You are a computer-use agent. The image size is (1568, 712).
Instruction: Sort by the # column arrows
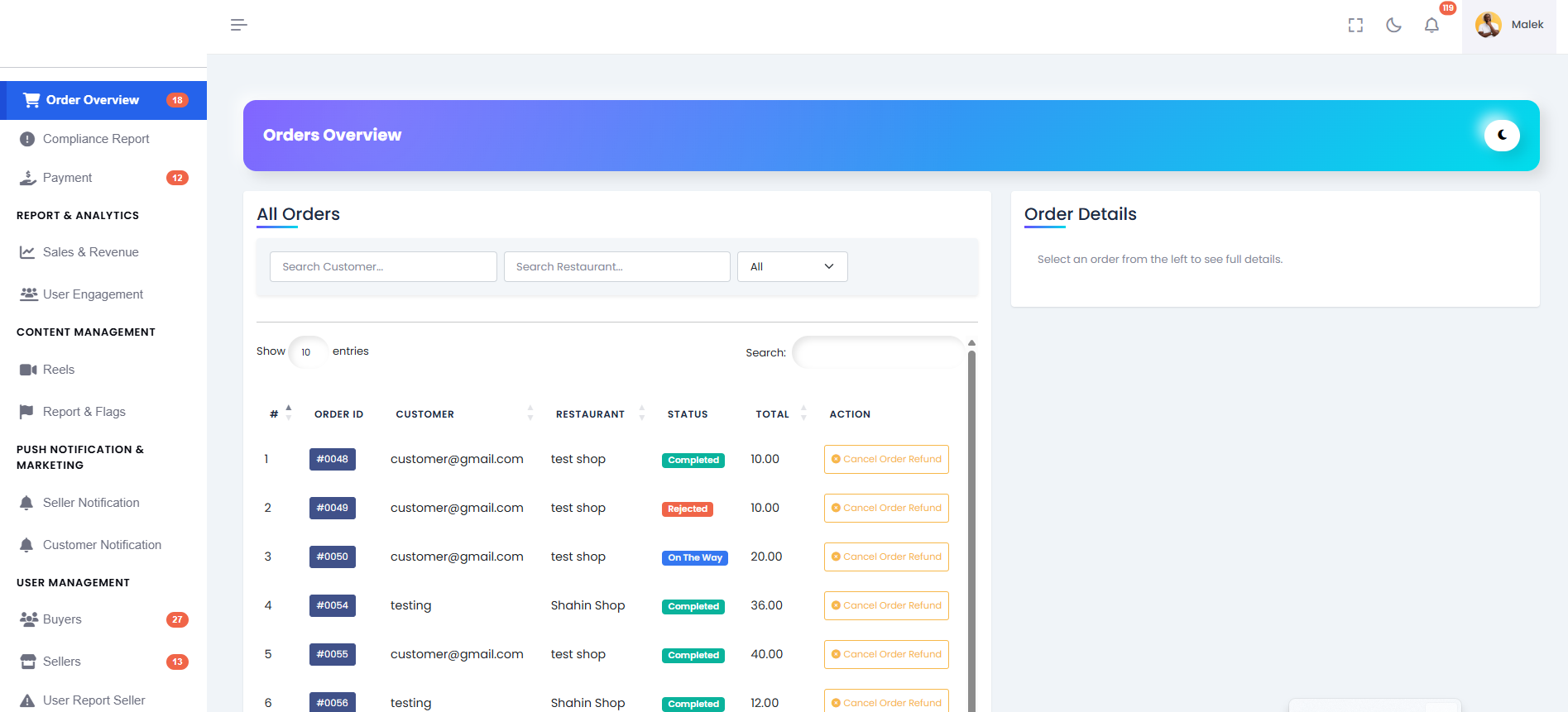(288, 413)
